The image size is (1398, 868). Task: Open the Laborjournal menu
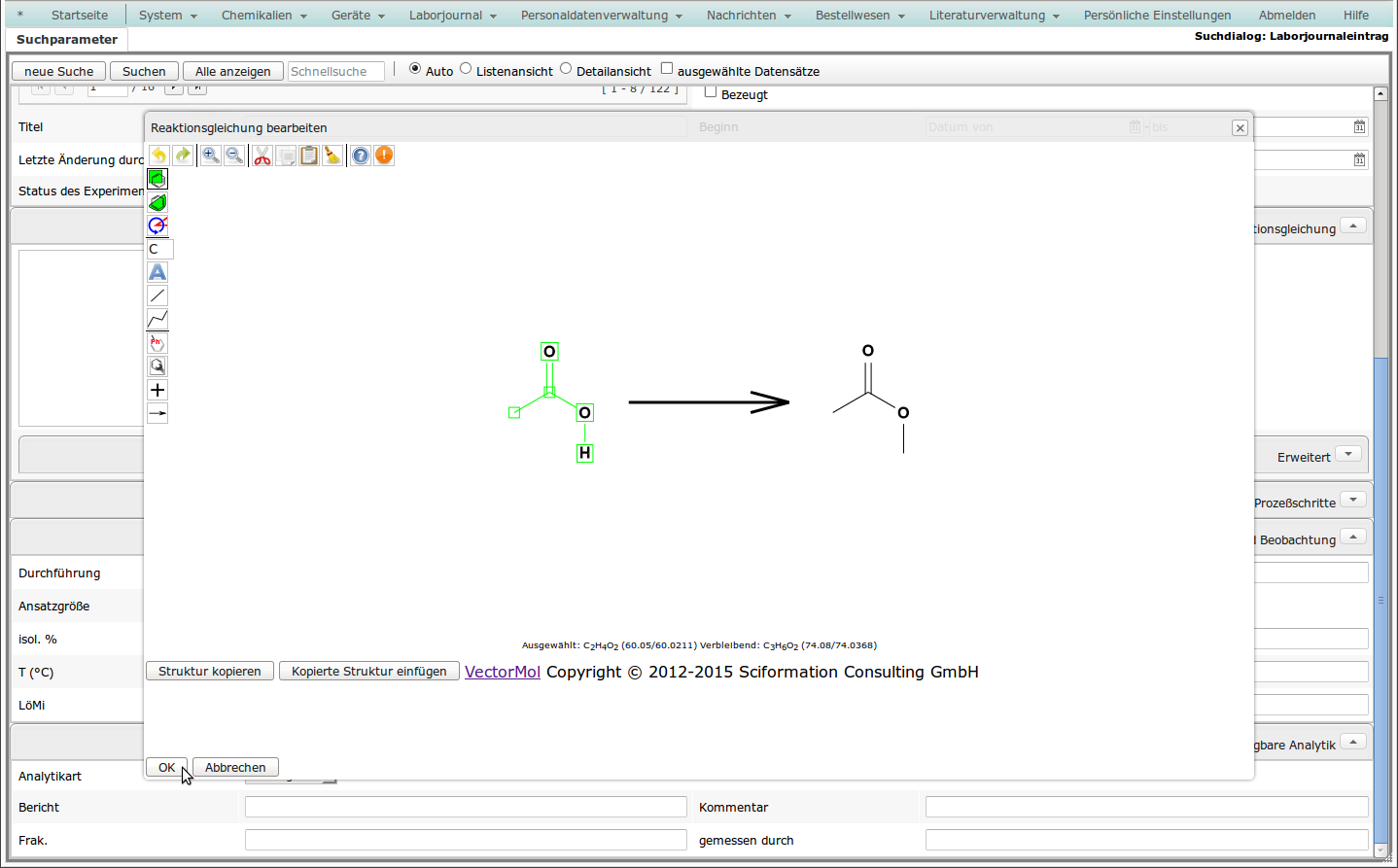pyautogui.click(x=452, y=16)
